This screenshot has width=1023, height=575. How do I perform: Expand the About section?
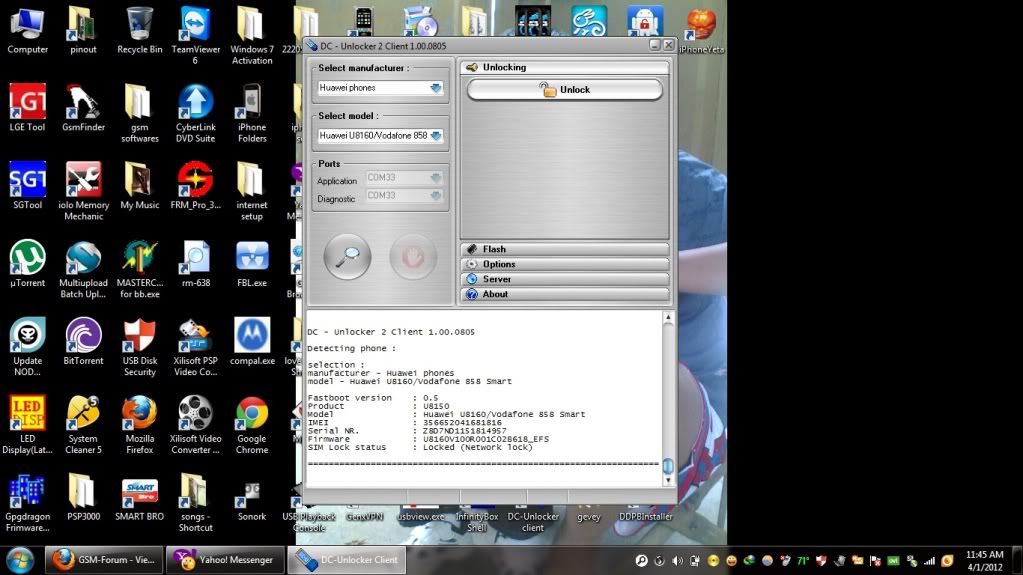pos(565,294)
